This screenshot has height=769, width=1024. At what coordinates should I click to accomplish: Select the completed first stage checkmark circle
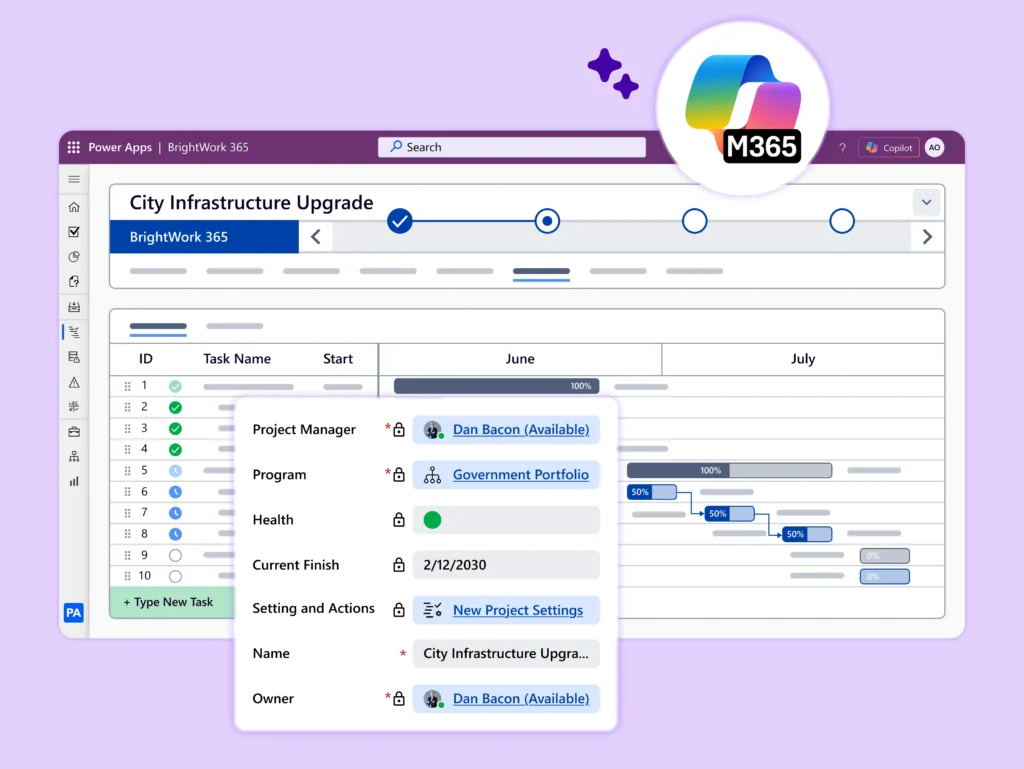pyautogui.click(x=400, y=221)
